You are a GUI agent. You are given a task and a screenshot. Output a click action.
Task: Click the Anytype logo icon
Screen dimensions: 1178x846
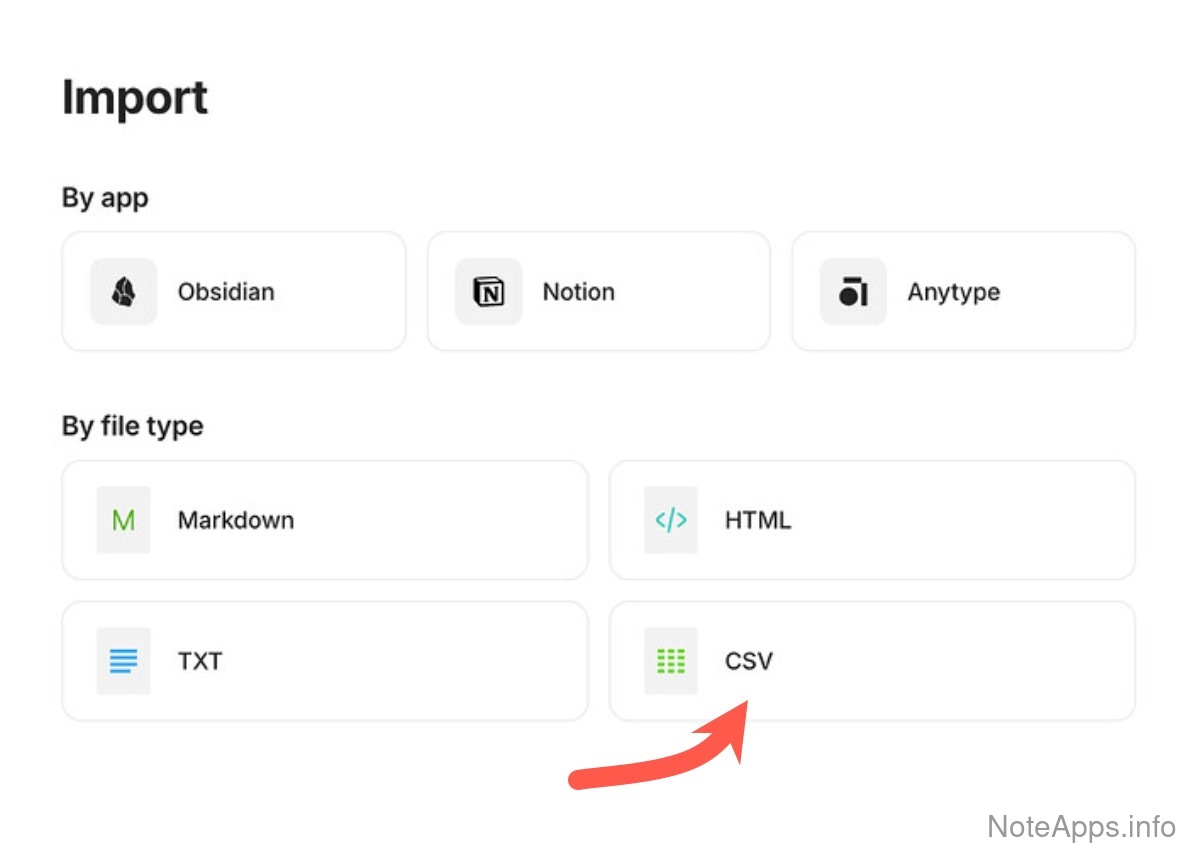click(x=853, y=292)
